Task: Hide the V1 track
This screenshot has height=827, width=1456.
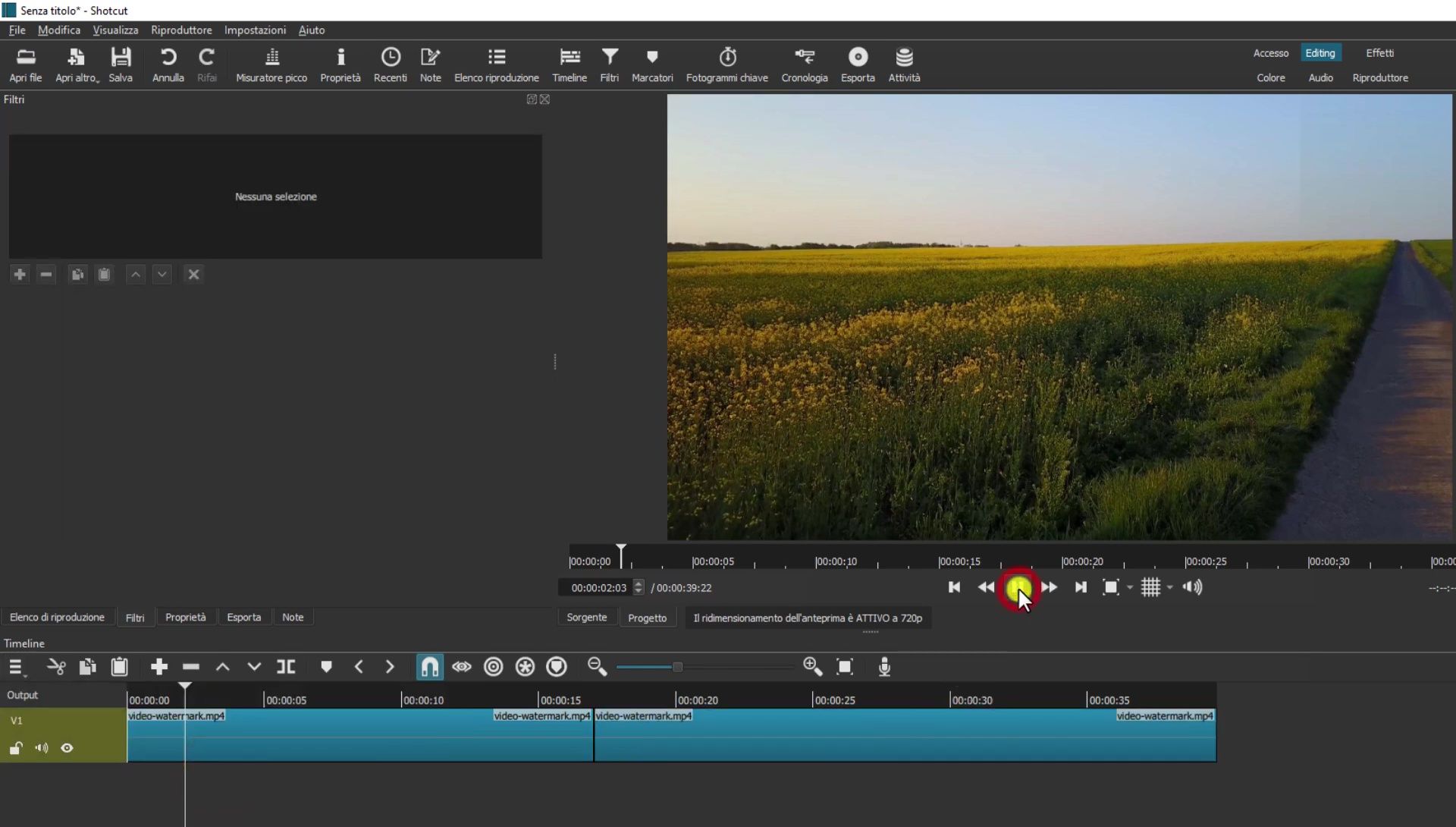Action: tap(67, 749)
